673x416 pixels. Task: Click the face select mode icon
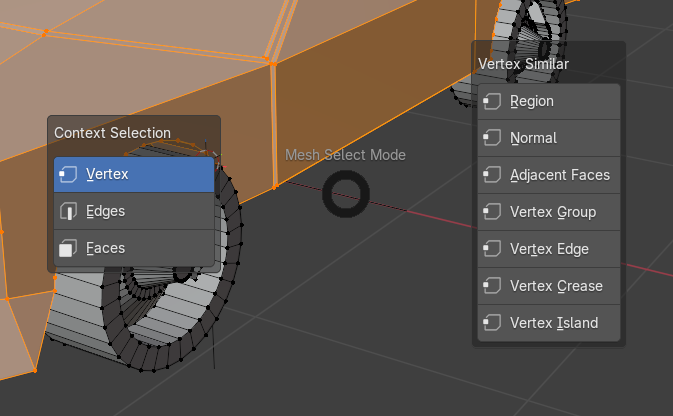[68, 248]
